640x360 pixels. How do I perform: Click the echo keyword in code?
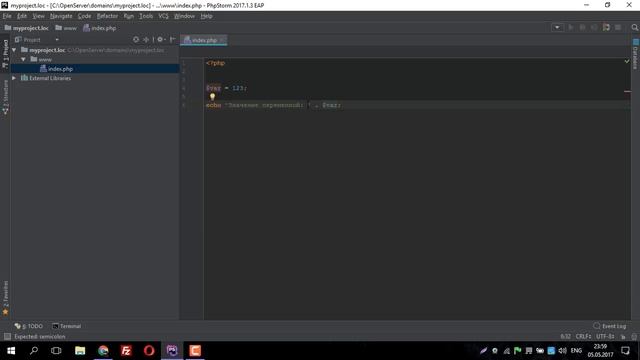pyautogui.click(x=213, y=105)
